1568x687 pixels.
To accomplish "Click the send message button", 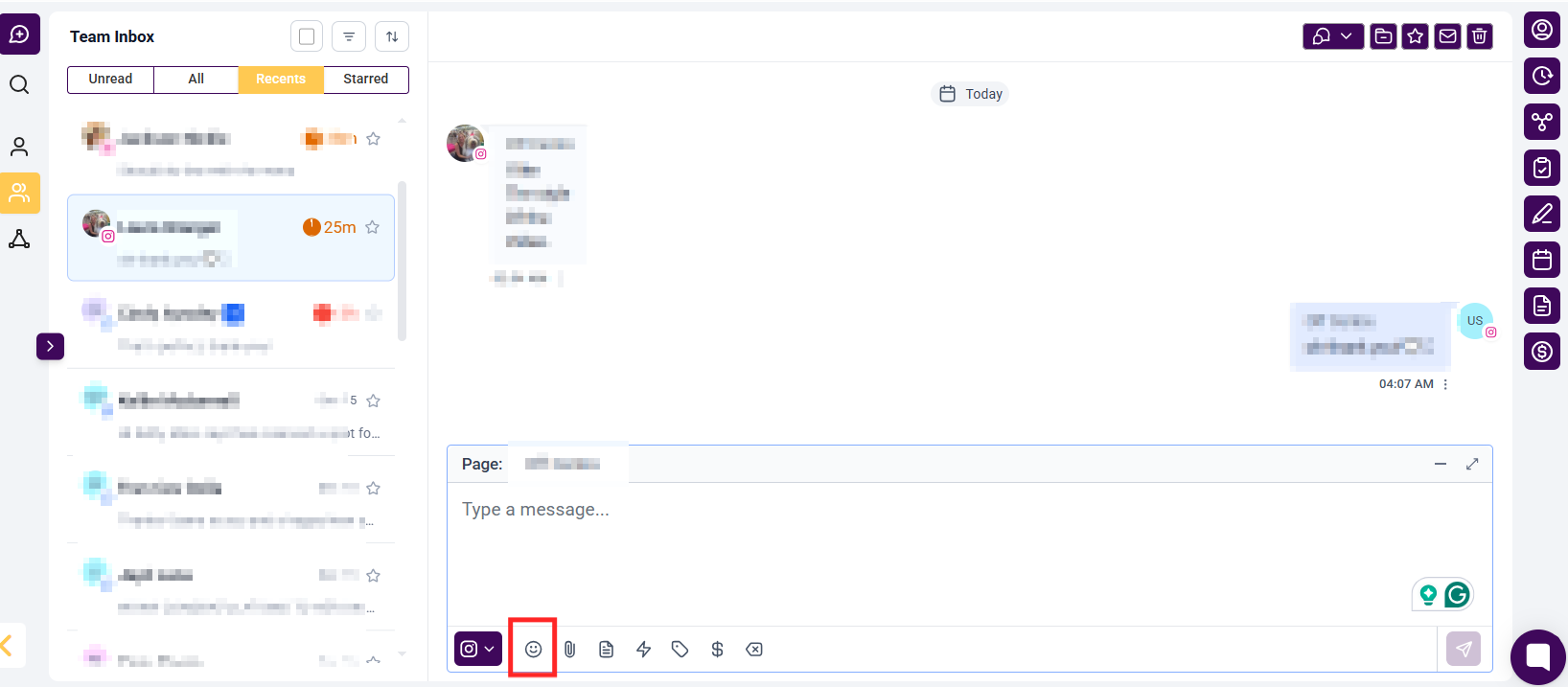I will coord(1464,649).
